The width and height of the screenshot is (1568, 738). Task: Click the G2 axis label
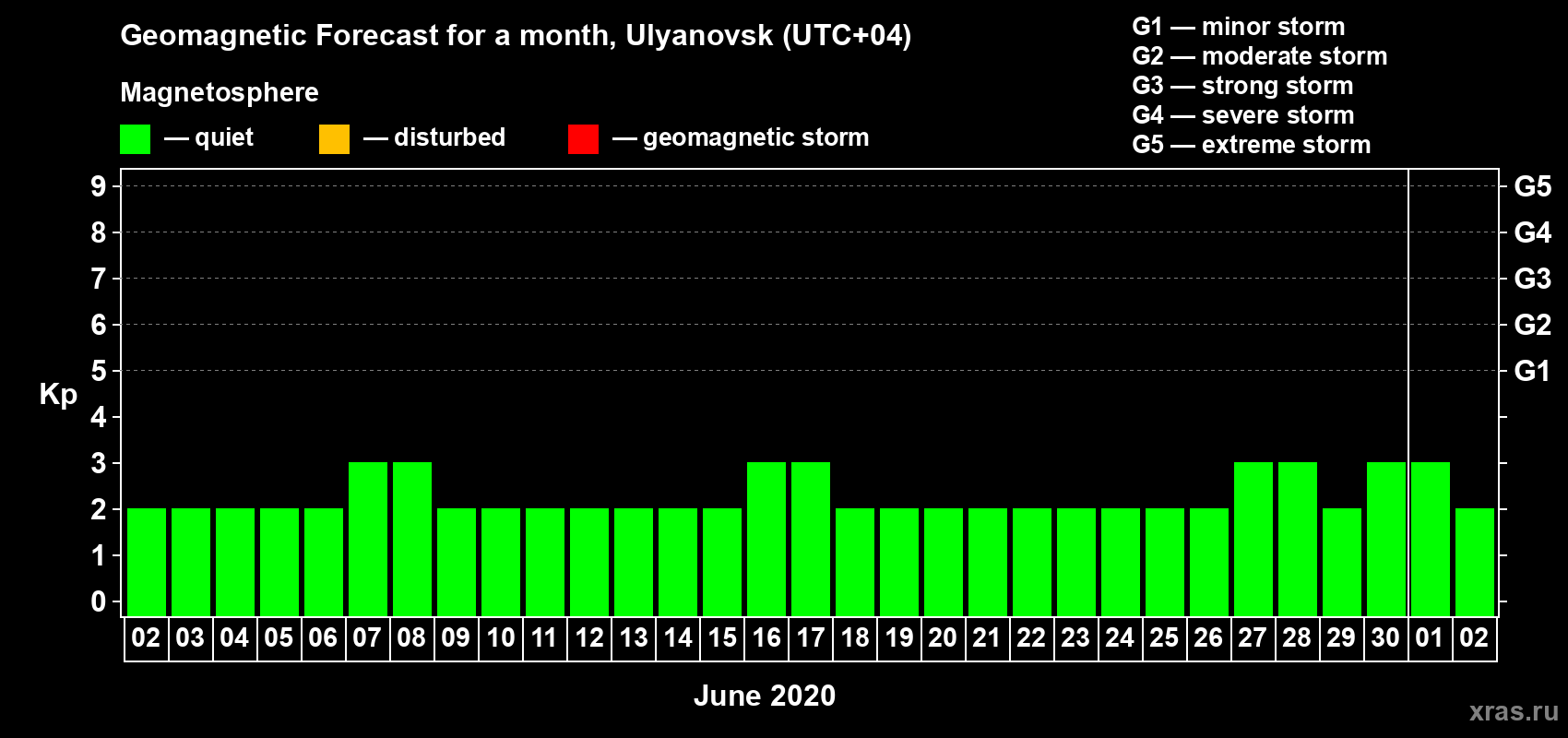point(1533,325)
